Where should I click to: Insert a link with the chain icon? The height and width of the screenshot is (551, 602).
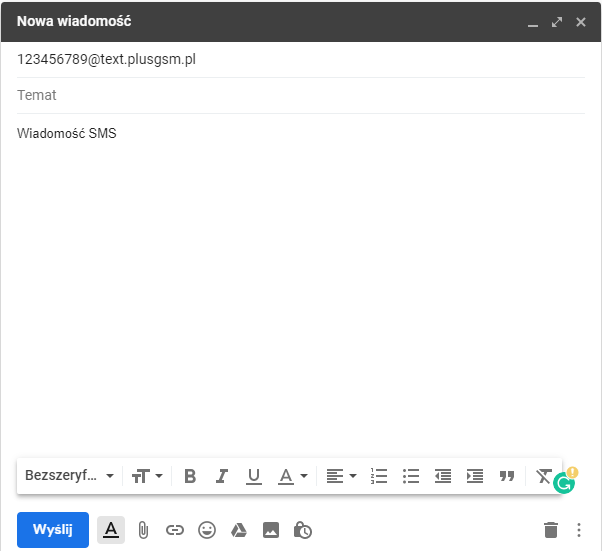175,530
